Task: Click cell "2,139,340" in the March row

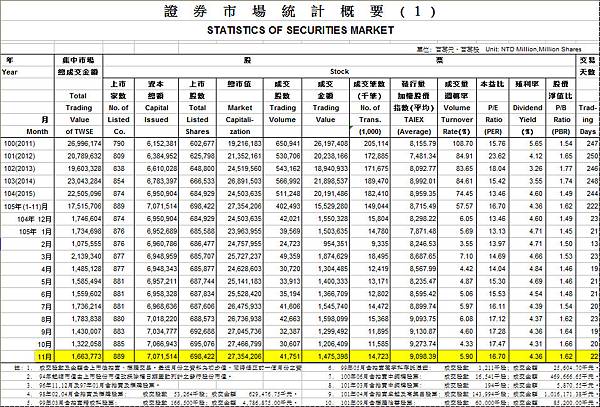Action: [x=86, y=256]
